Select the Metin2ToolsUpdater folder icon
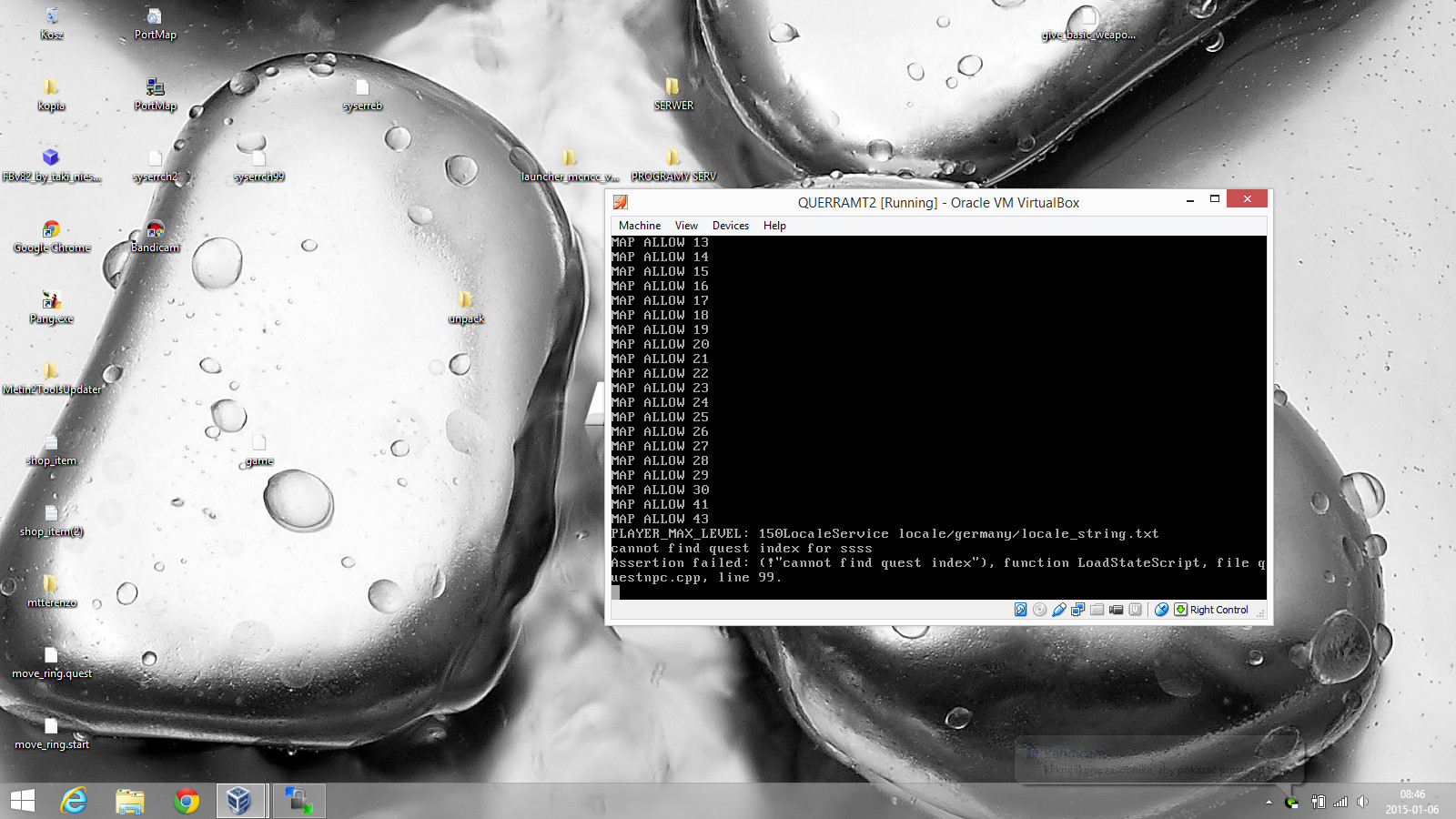Image resolution: width=1456 pixels, height=819 pixels. pyautogui.click(x=52, y=379)
